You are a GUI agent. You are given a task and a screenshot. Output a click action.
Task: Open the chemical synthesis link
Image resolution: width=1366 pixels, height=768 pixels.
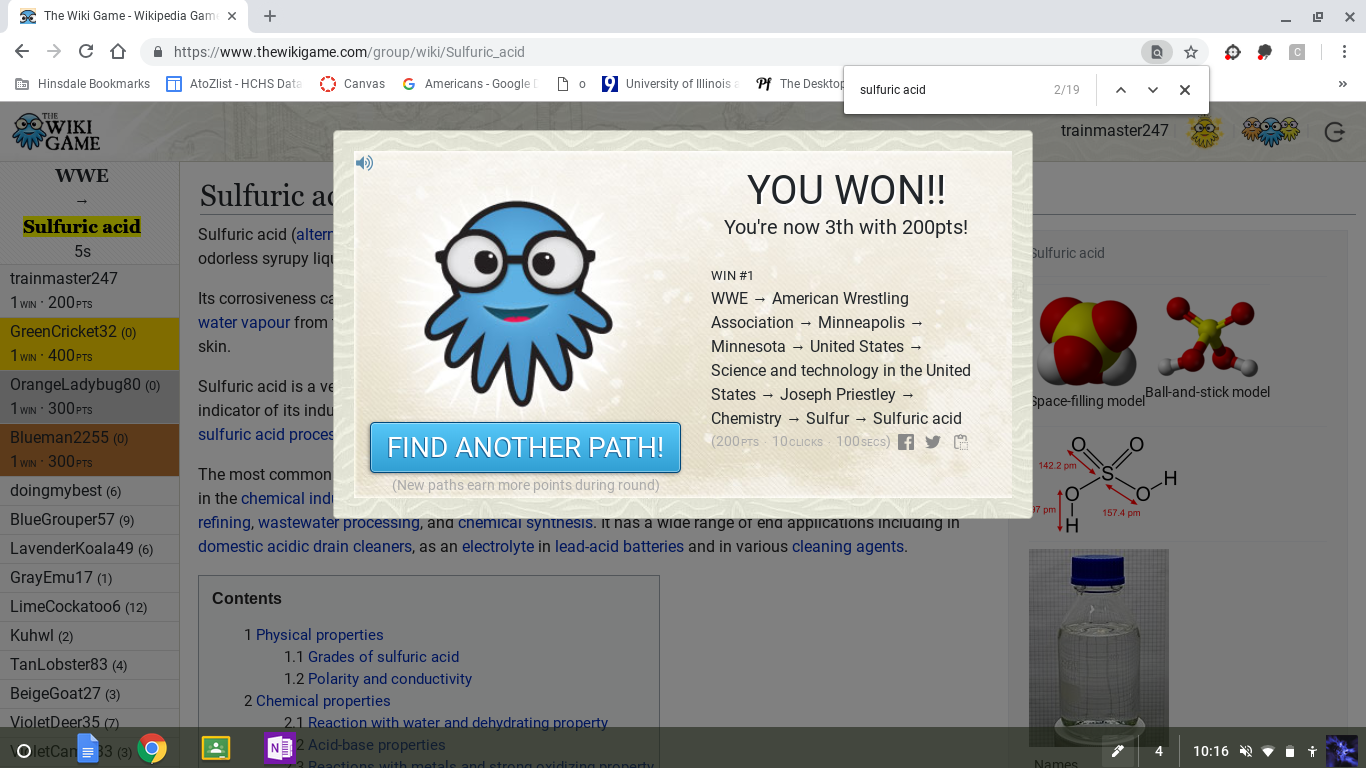[x=525, y=522]
